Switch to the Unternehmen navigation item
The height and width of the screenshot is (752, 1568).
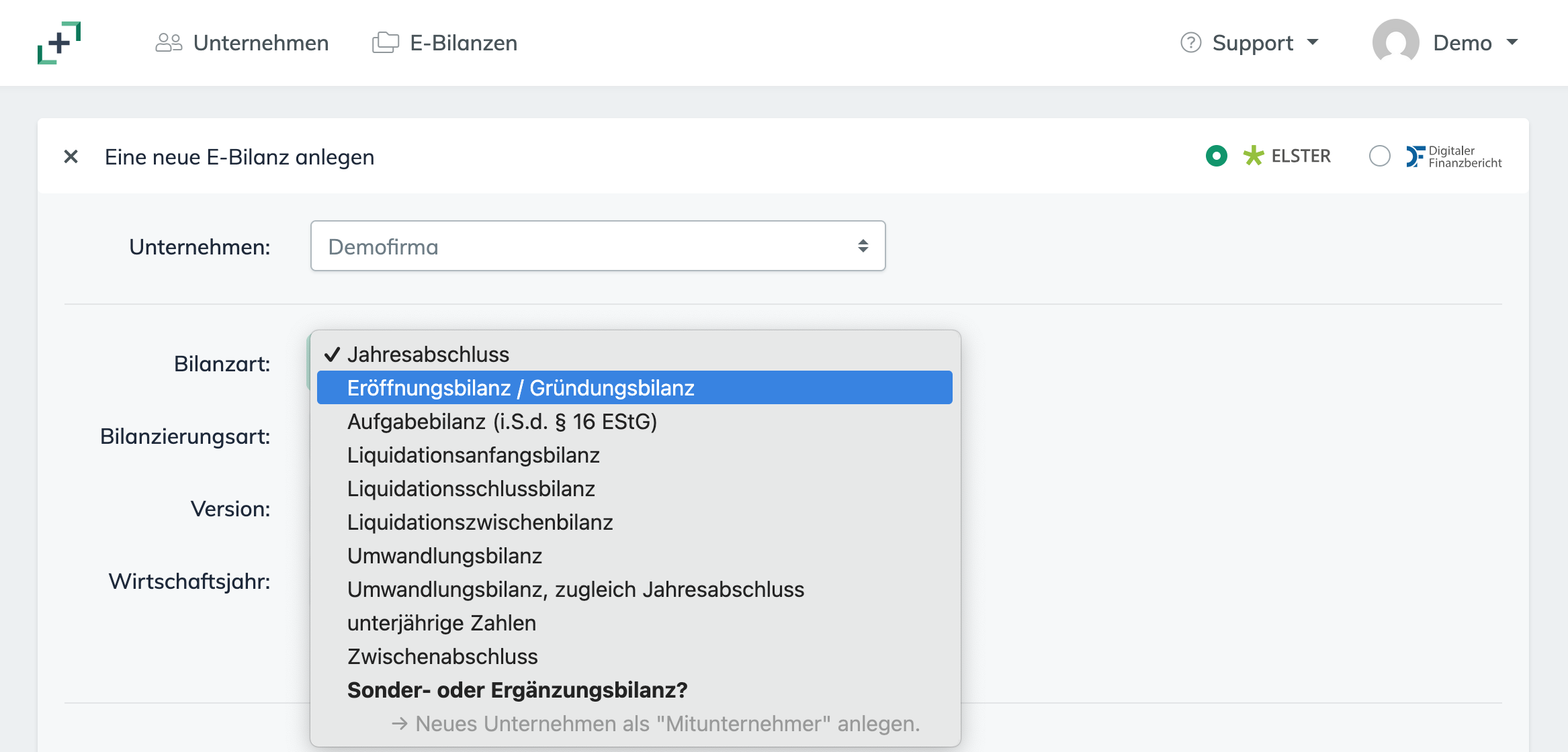click(x=261, y=42)
